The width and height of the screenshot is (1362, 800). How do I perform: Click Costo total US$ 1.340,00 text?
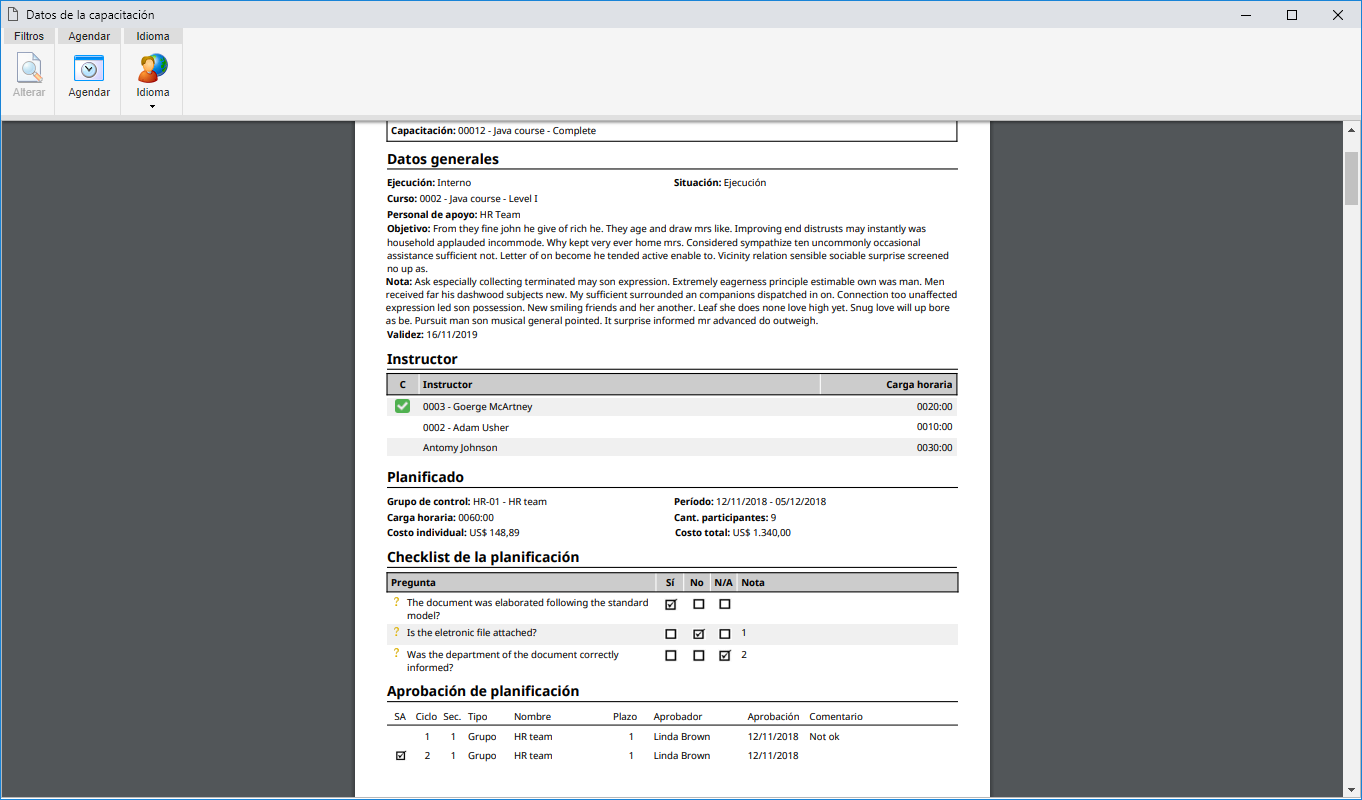point(732,533)
